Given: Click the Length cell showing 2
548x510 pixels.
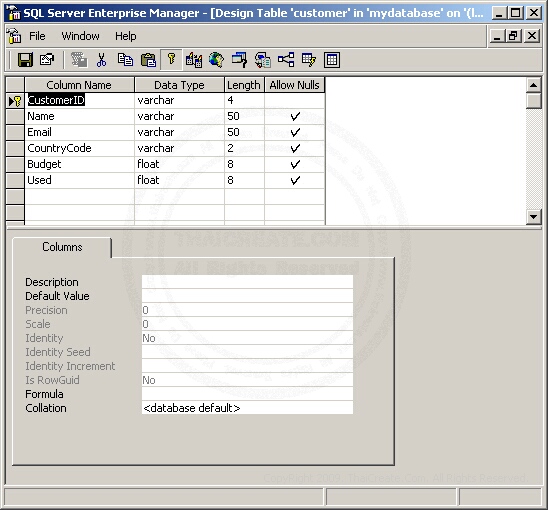Looking at the screenshot, I should (244, 149).
